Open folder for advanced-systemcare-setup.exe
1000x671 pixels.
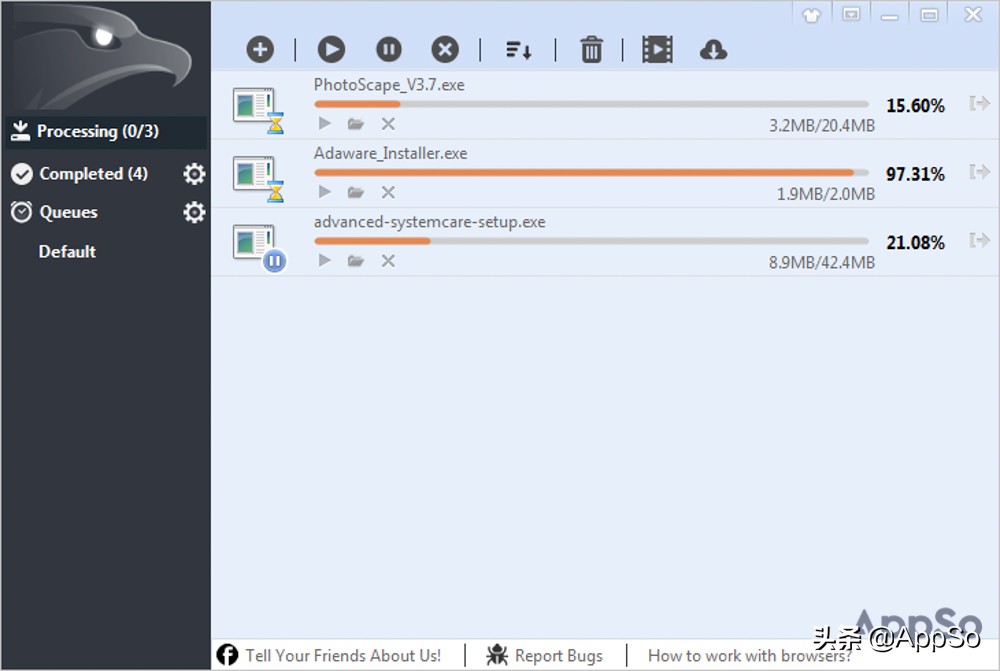click(355, 260)
